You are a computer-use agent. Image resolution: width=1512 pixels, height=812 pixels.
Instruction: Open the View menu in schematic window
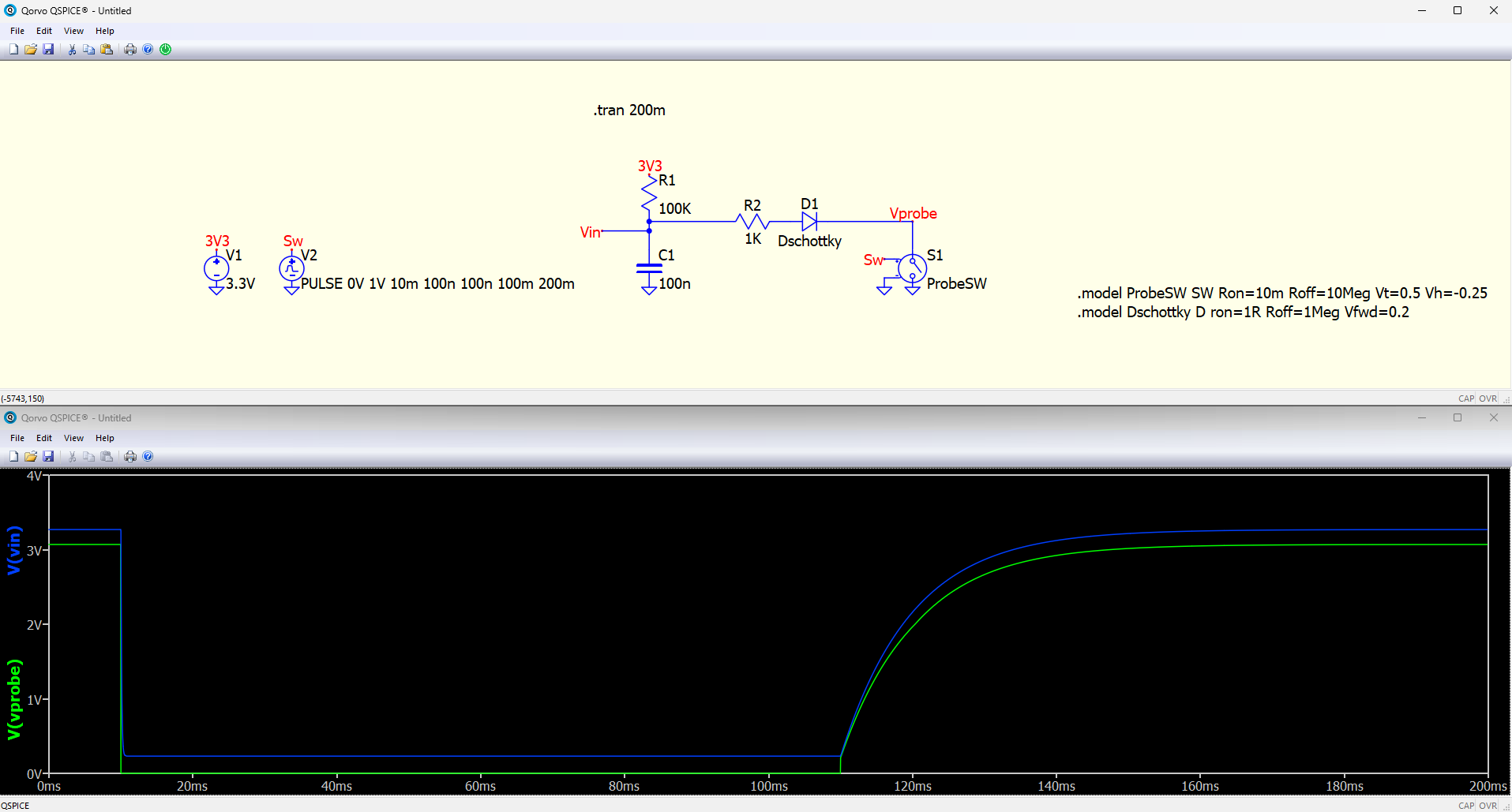pos(73,31)
